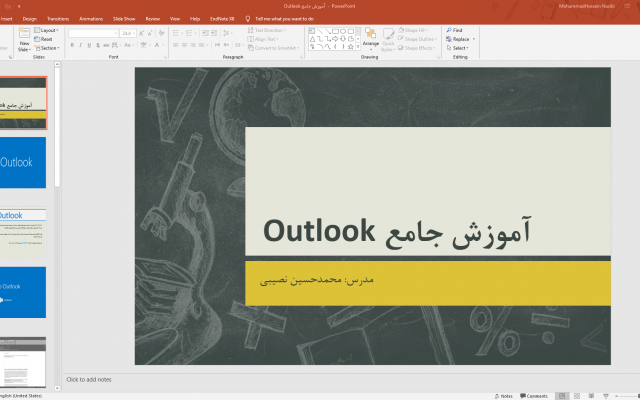Click the MohammadHossein Nasibi account name
Viewport: 640px width, 400px height.
click(x=586, y=6)
